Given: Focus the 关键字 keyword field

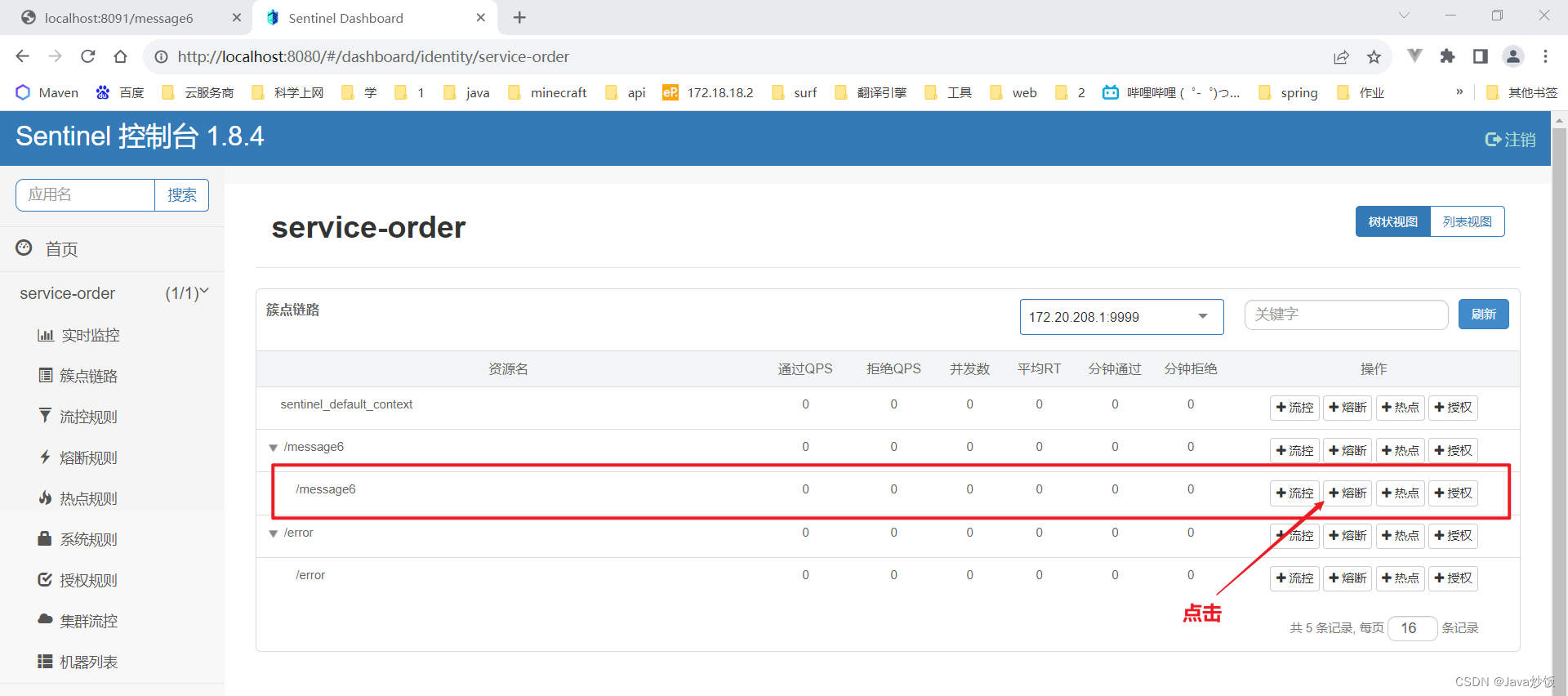Looking at the screenshot, I should 1346,315.
